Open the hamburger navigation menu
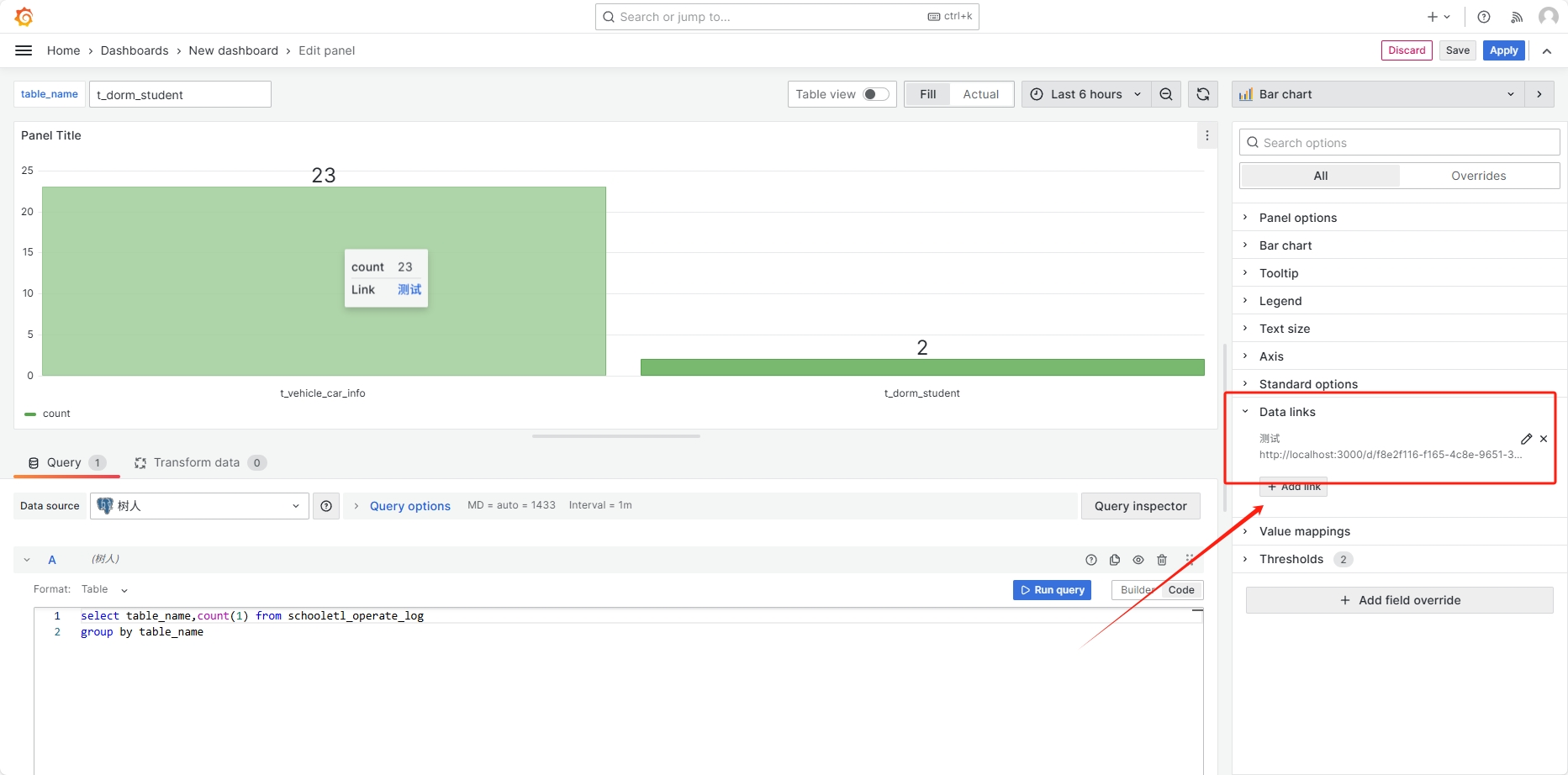Screen dimensions: 1568x775 click(x=24, y=50)
